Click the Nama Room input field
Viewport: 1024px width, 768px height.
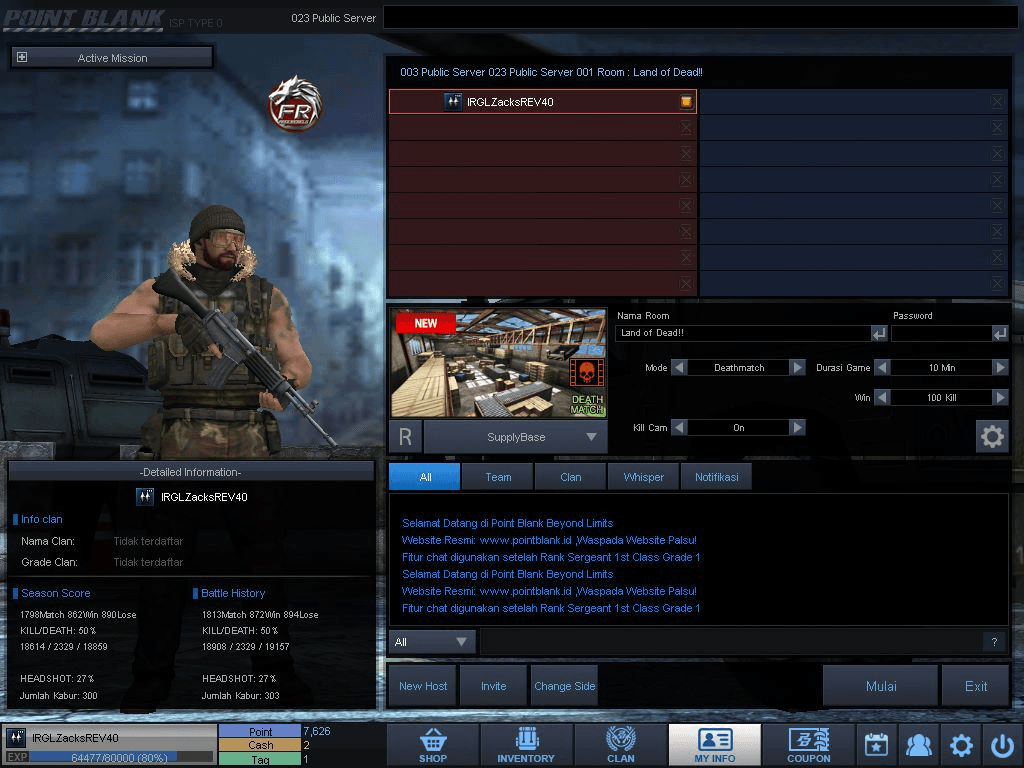(x=743, y=333)
